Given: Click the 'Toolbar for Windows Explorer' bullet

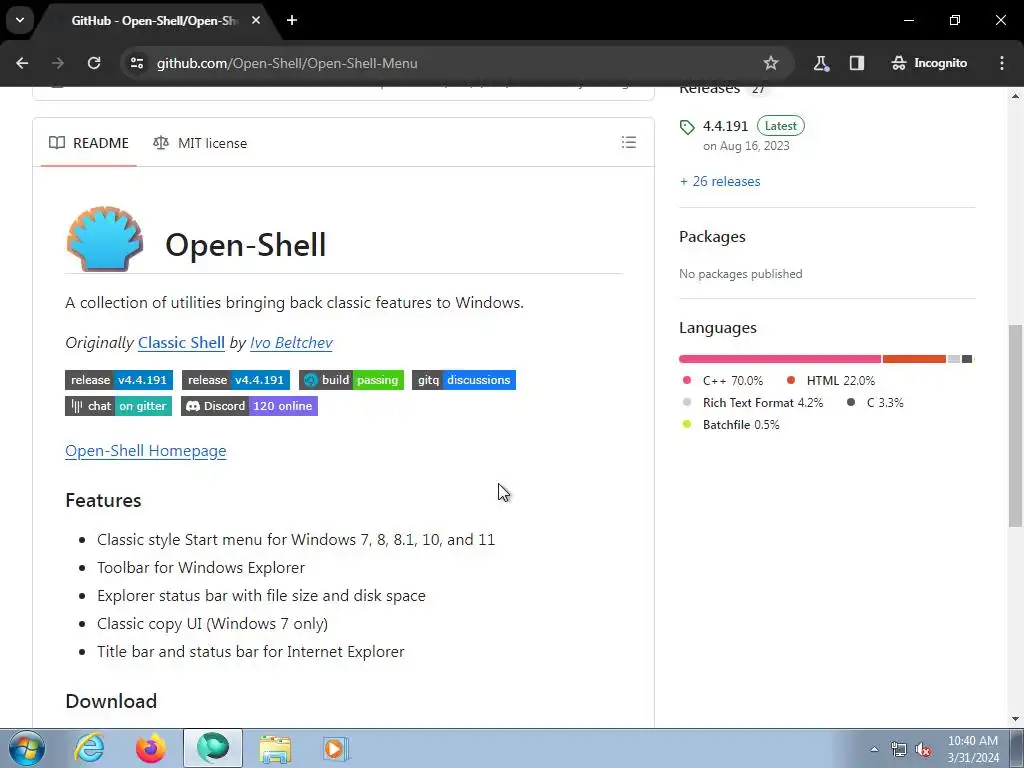Looking at the screenshot, I should coord(201,568).
